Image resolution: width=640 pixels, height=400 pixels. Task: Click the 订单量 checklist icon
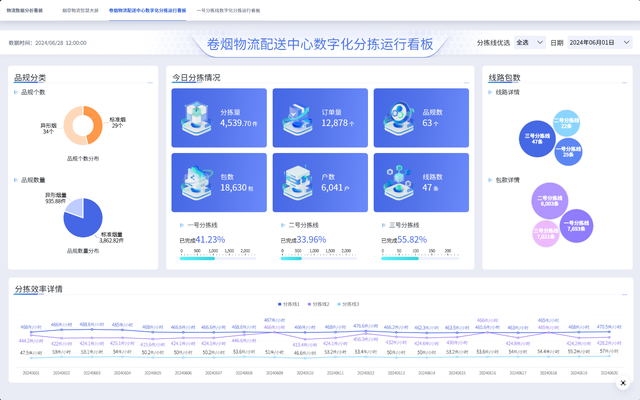click(298, 118)
